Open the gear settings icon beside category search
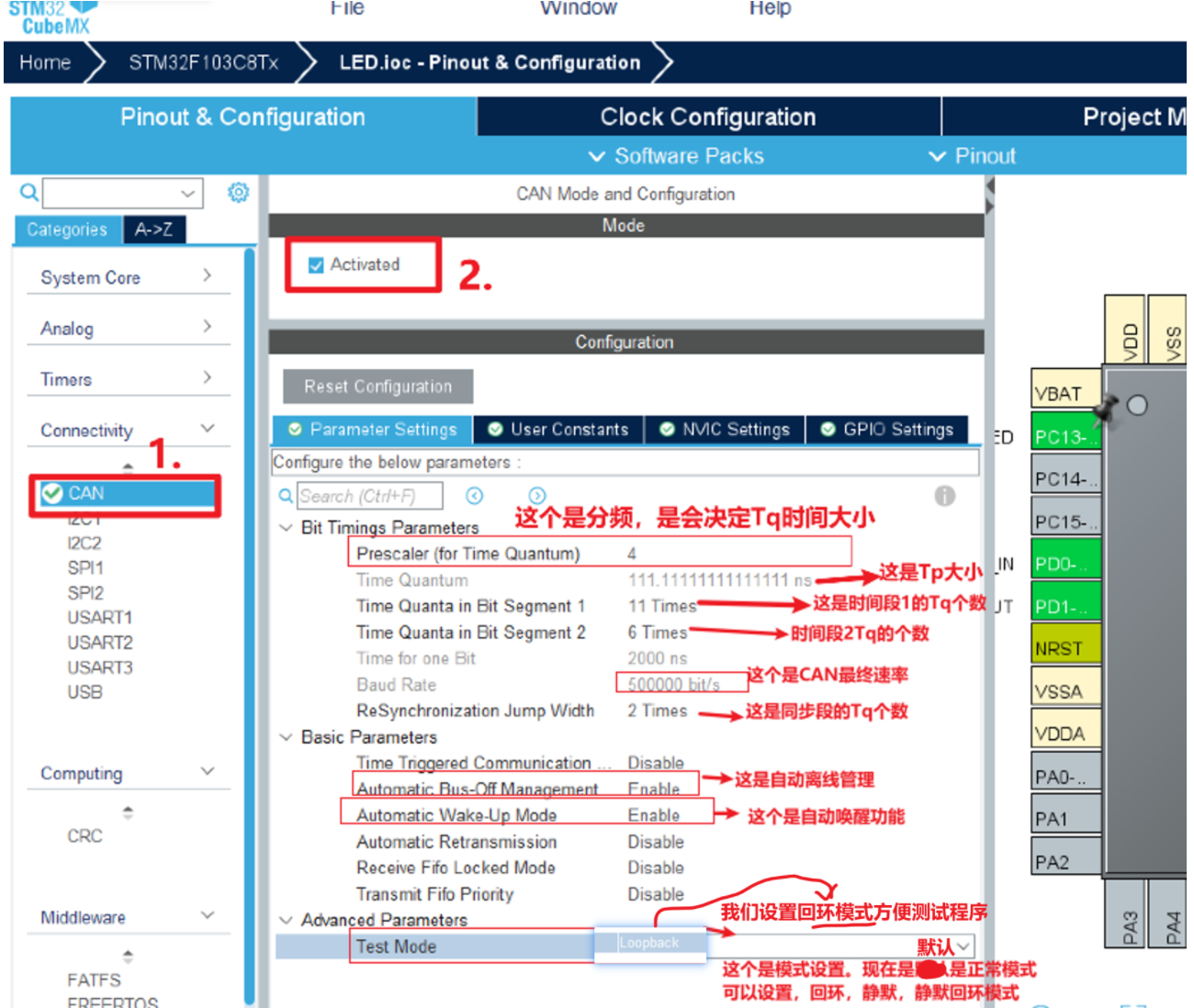1194x1008 pixels. (238, 192)
